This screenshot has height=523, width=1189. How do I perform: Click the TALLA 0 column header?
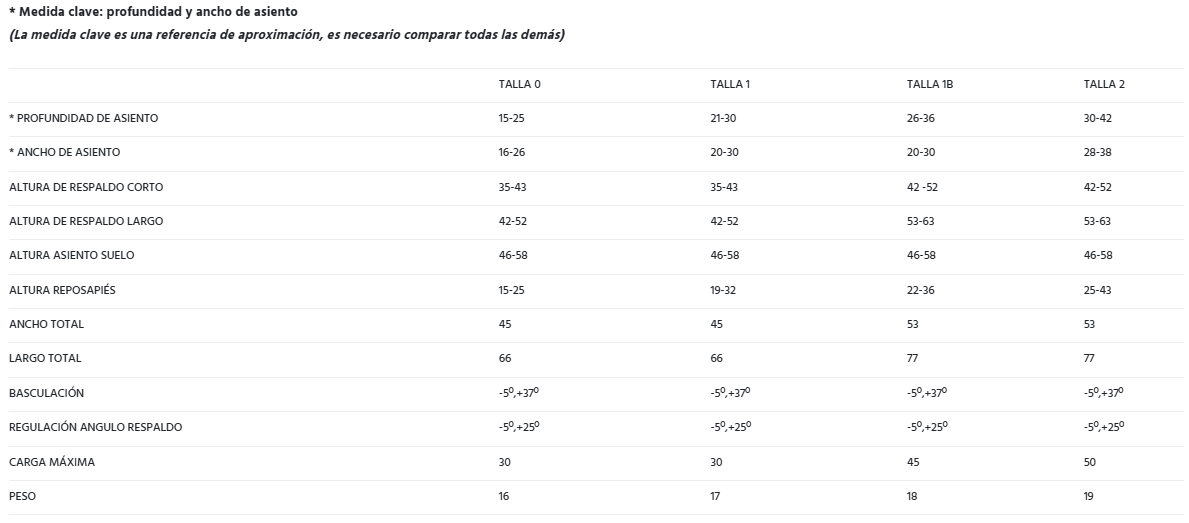click(x=519, y=84)
